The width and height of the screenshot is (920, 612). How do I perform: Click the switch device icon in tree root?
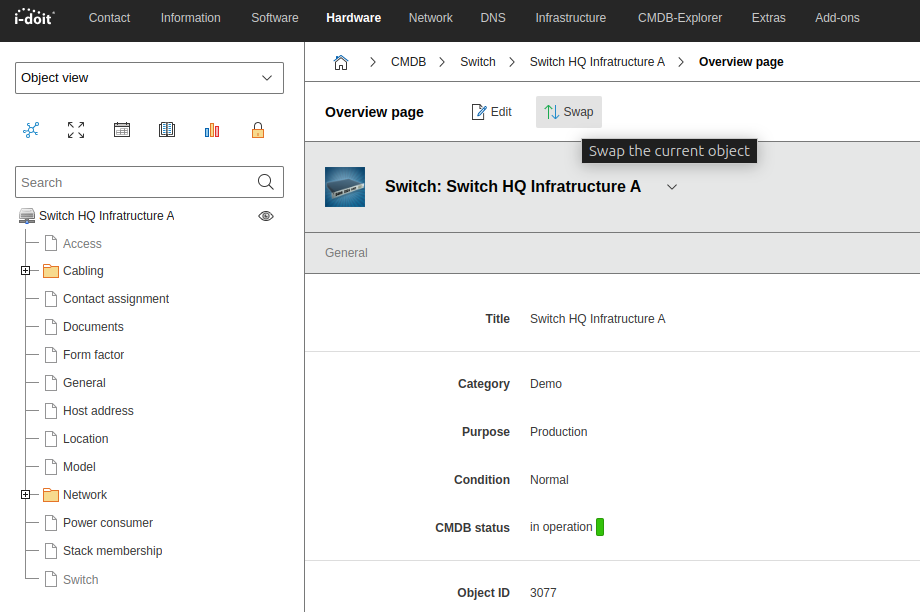point(26,216)
